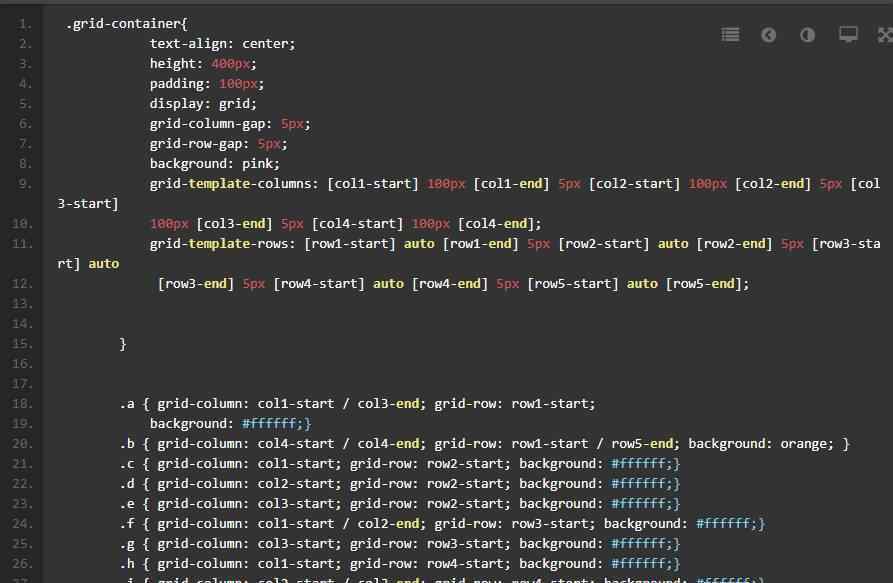Screen dimensions: 893x583
Task: Click the #ffffff value on line 19
Action: point(276,424)
